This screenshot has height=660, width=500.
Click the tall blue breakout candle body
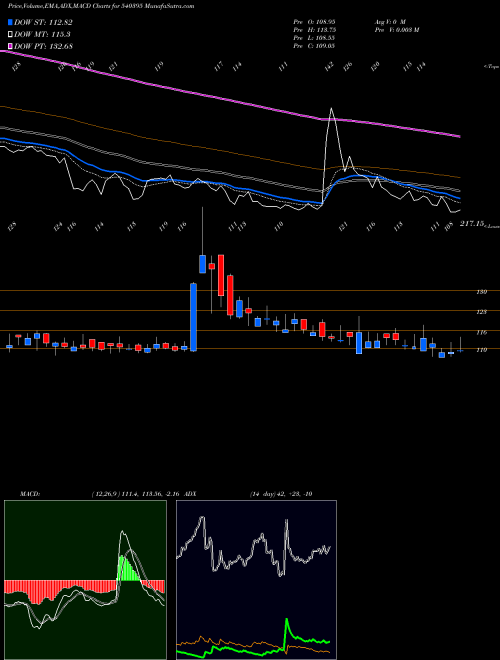[193, 317]
